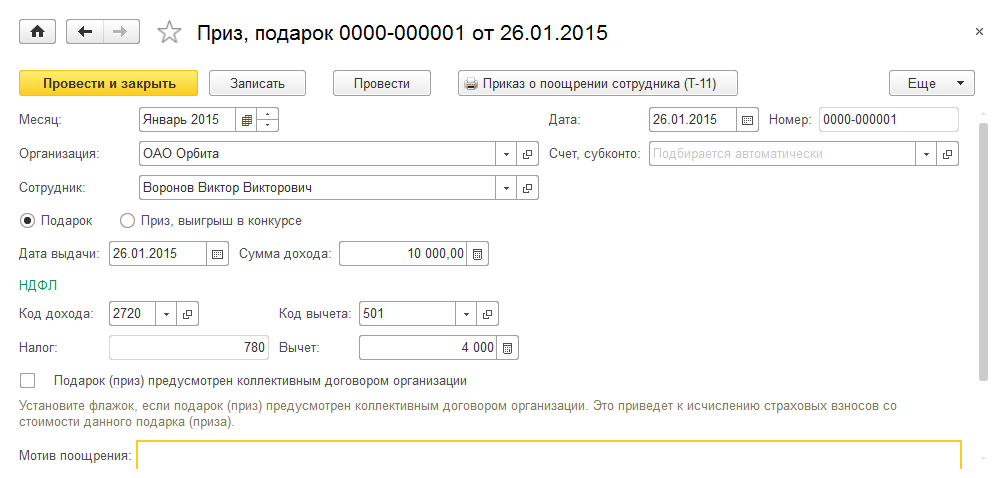Close the document form tab
The height and width of the screenshot is (478, 1001).
click(979, 31)
